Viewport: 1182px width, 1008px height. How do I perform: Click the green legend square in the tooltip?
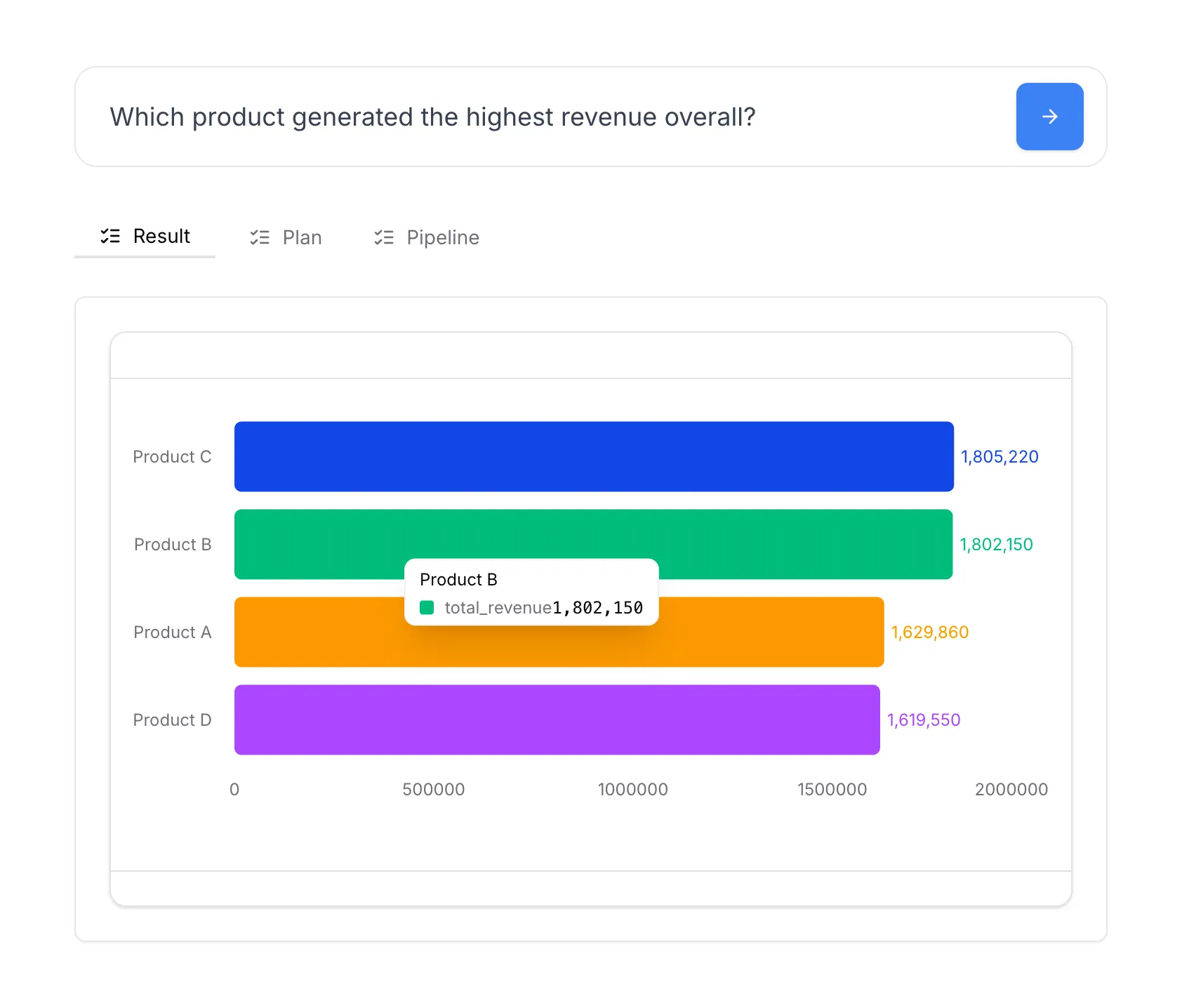tap(427, 606)
